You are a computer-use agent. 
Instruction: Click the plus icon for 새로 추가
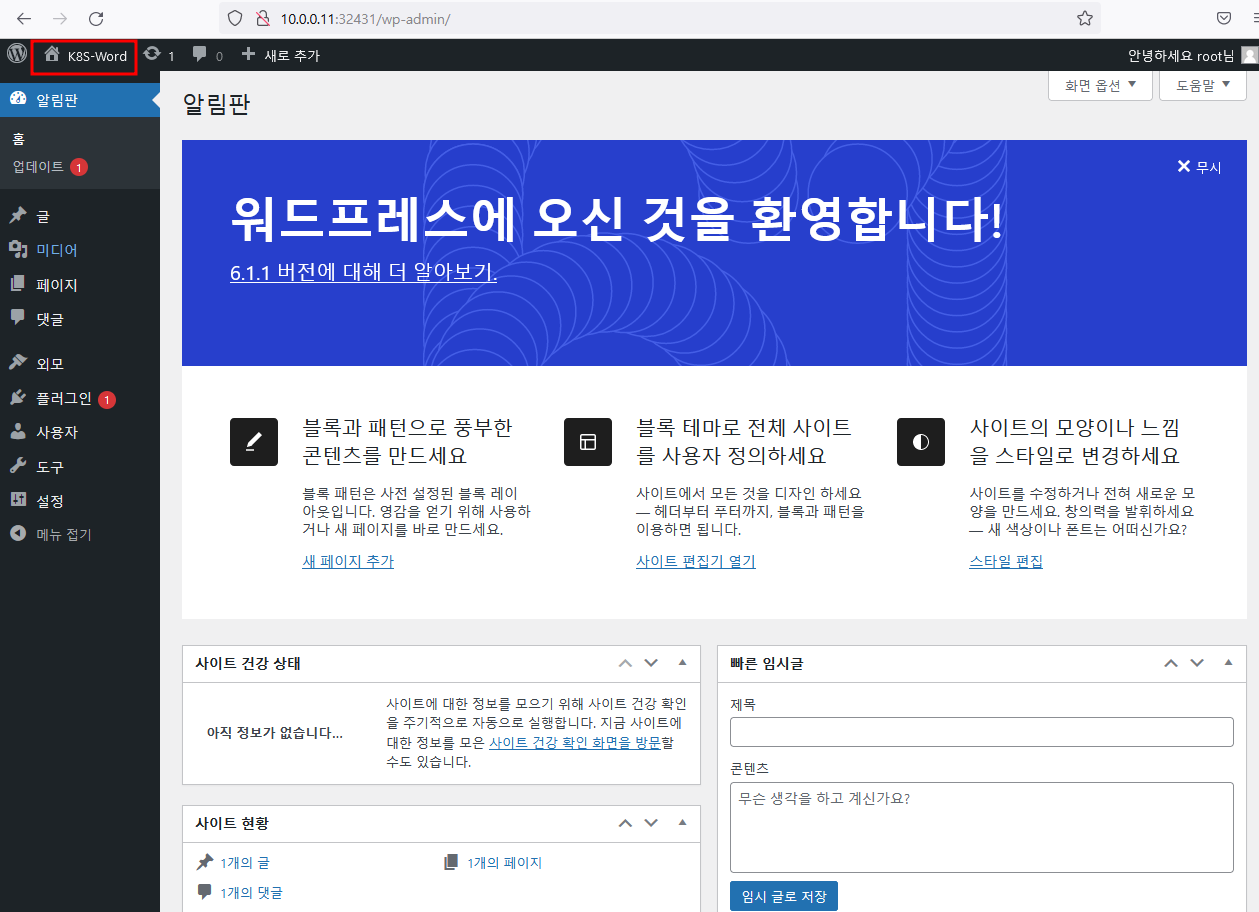(249, 54)
